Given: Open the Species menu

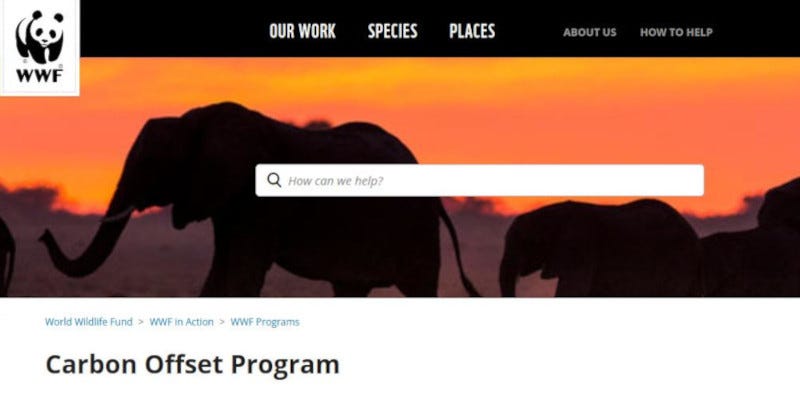Looking at the screenshot, I should 392,32.
